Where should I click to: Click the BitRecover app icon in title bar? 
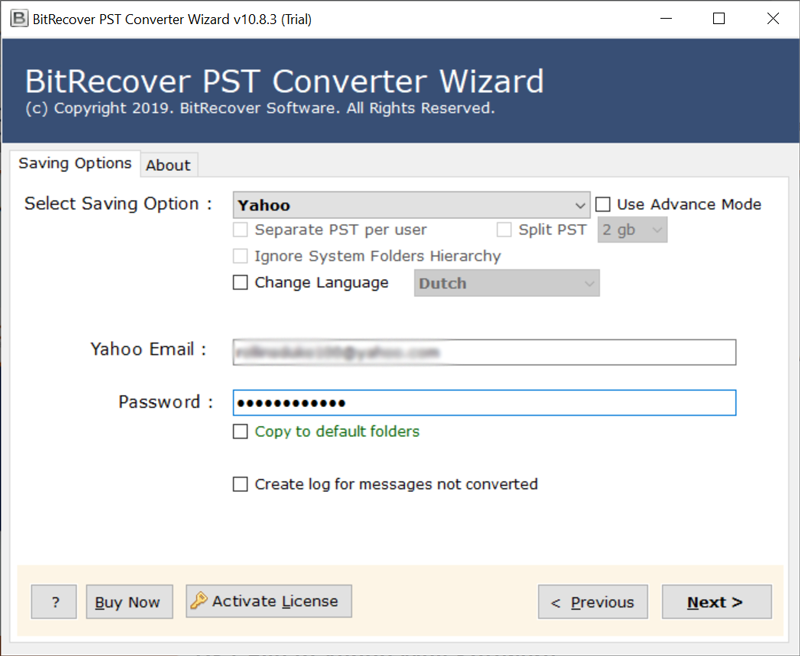pyautogui.click(x=19, y=19)
